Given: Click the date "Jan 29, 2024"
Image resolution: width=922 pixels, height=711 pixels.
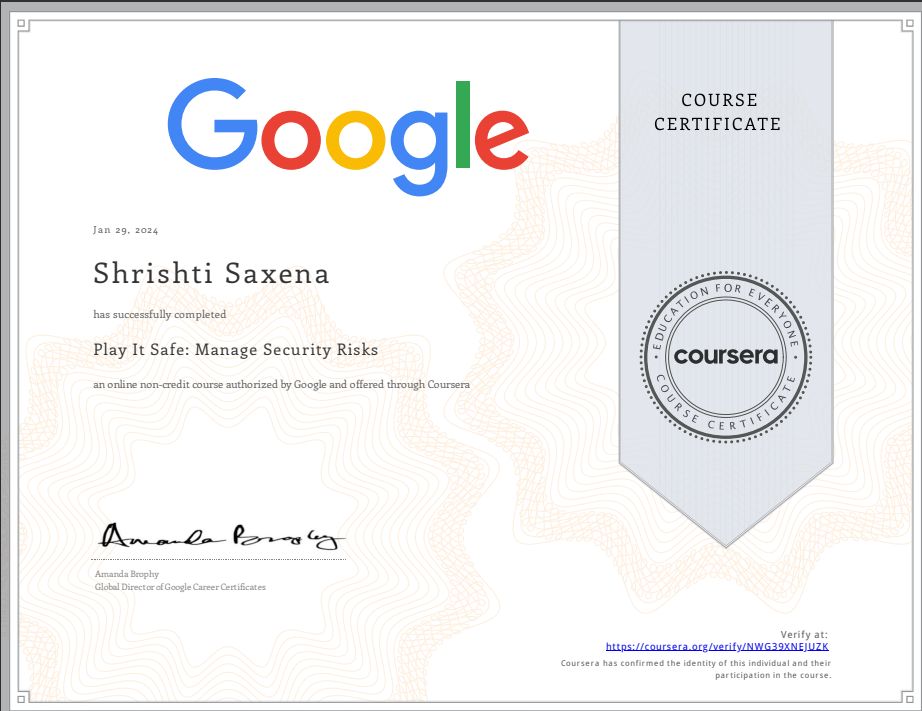Looking at the screenshot, I should coord(125,230).
